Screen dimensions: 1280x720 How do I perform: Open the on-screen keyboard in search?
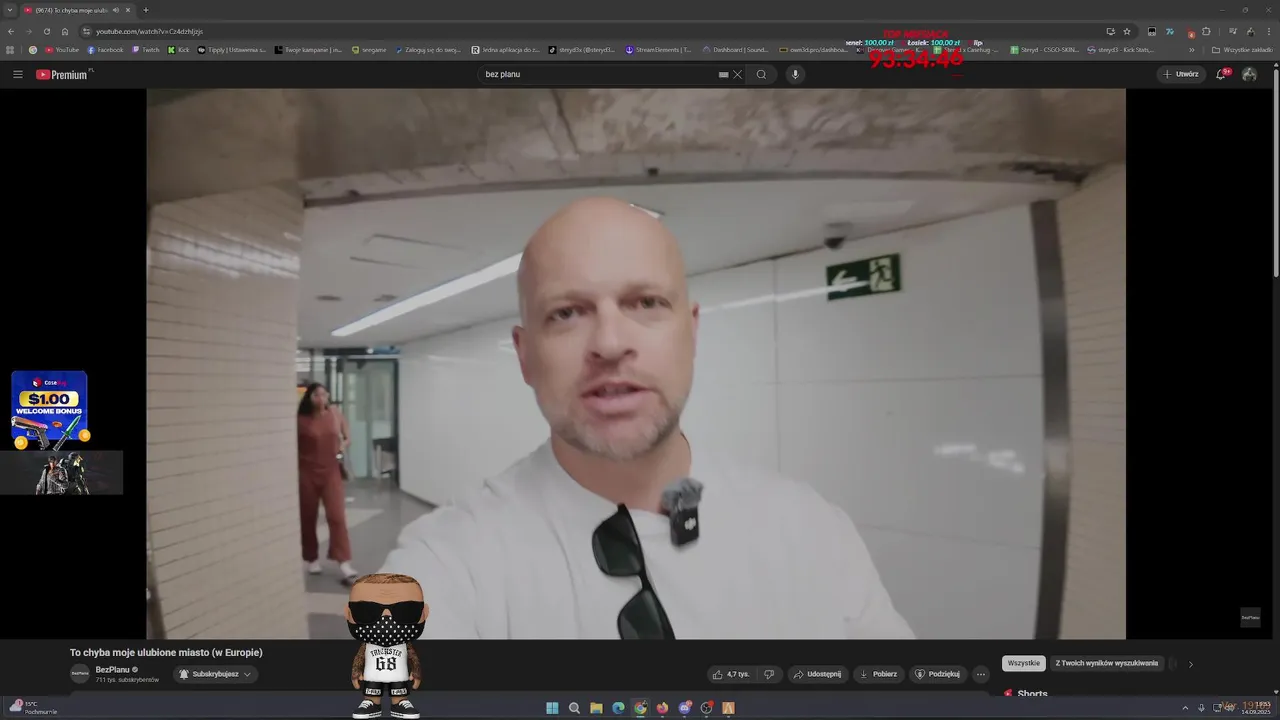point(723,74)
